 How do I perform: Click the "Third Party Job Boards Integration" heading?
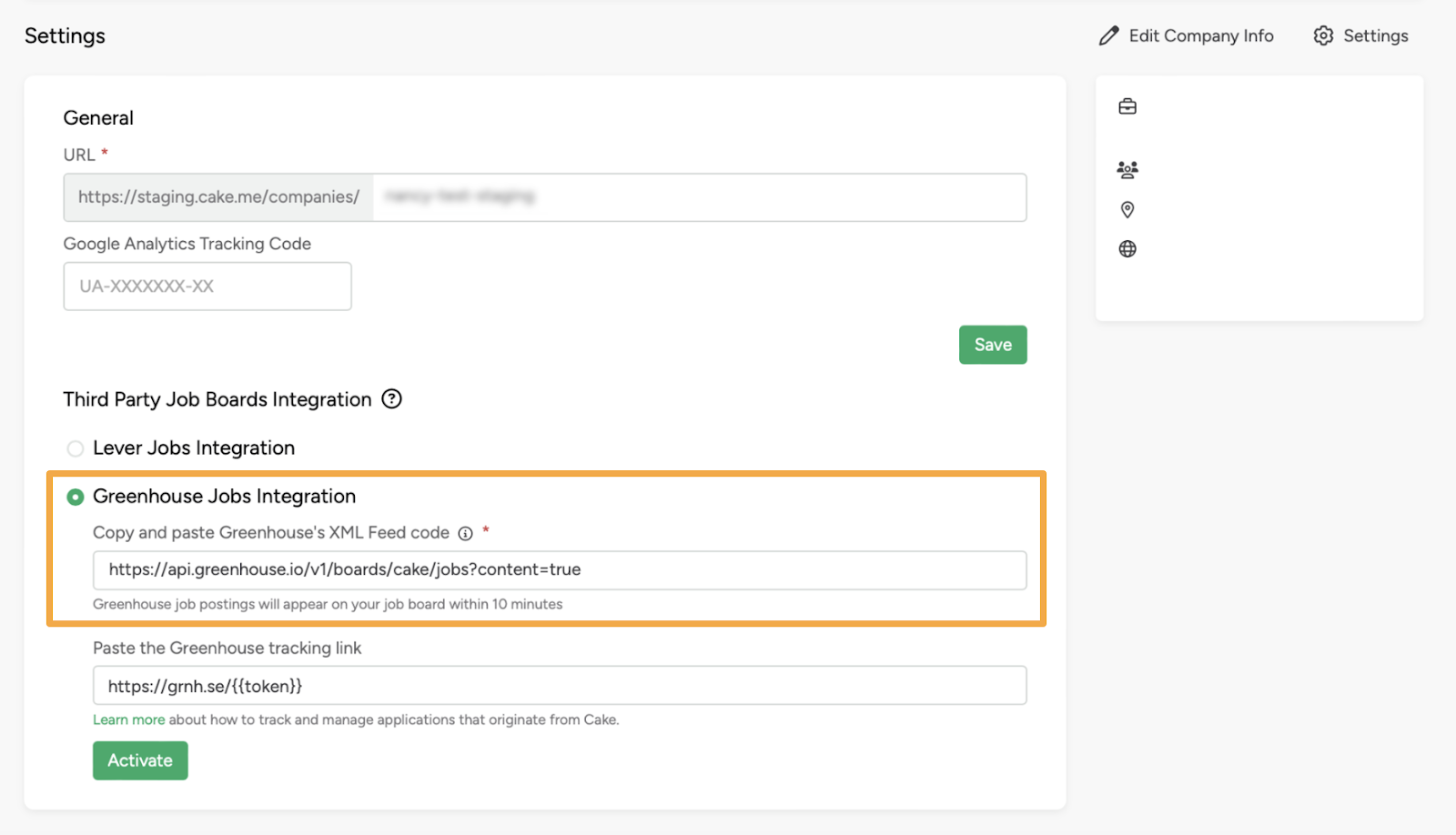click(x=217, y=399)
